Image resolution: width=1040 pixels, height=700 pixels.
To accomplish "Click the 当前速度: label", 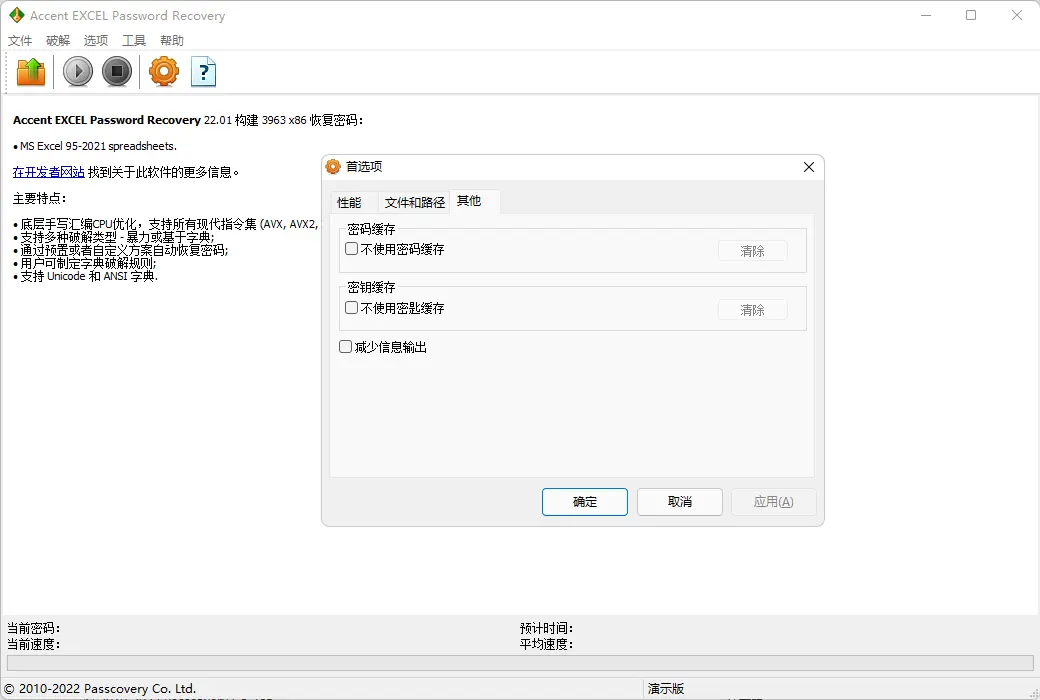I will tap(33, 644).
